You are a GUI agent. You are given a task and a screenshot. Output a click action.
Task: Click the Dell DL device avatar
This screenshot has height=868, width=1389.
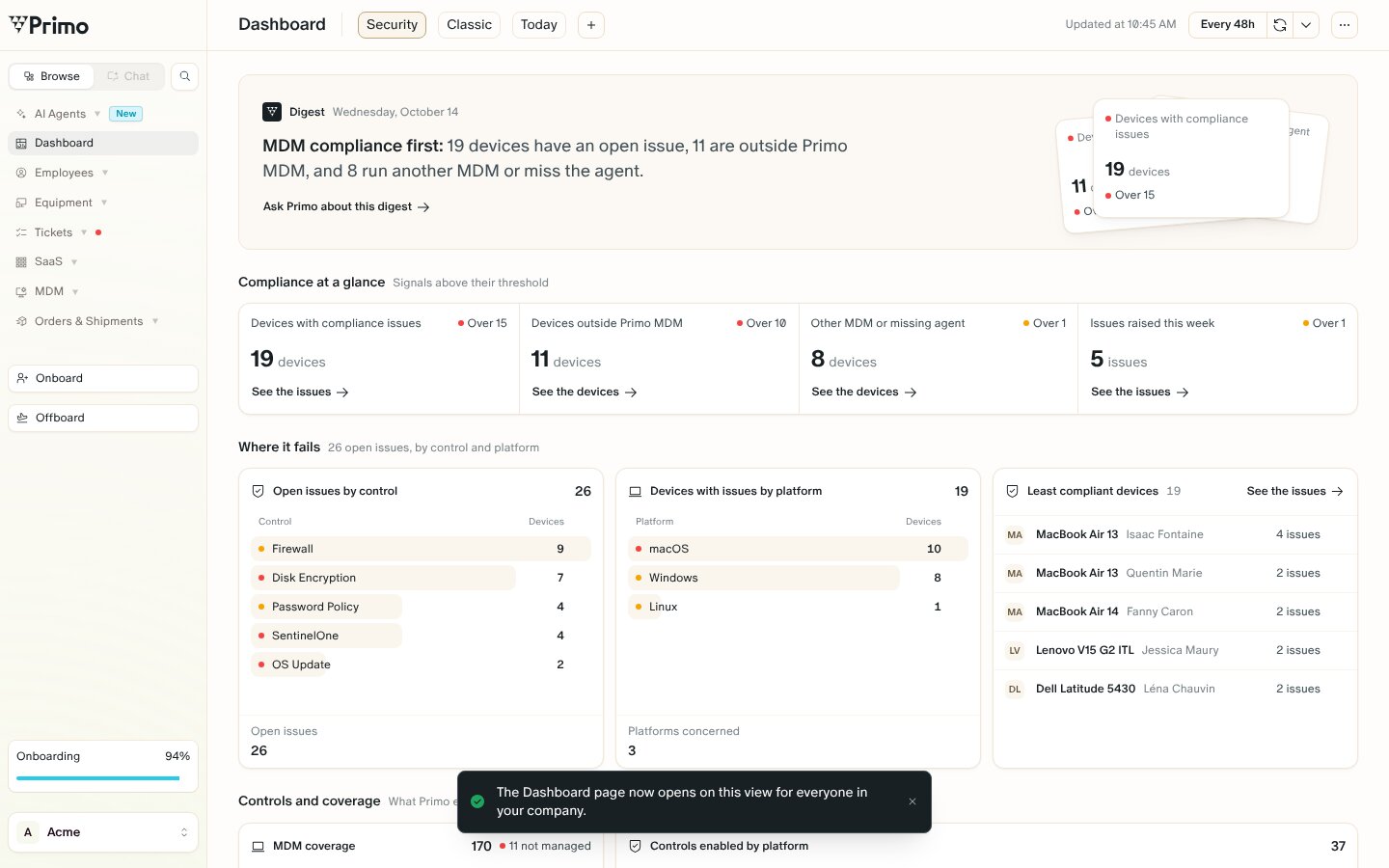click(1015, 689)
